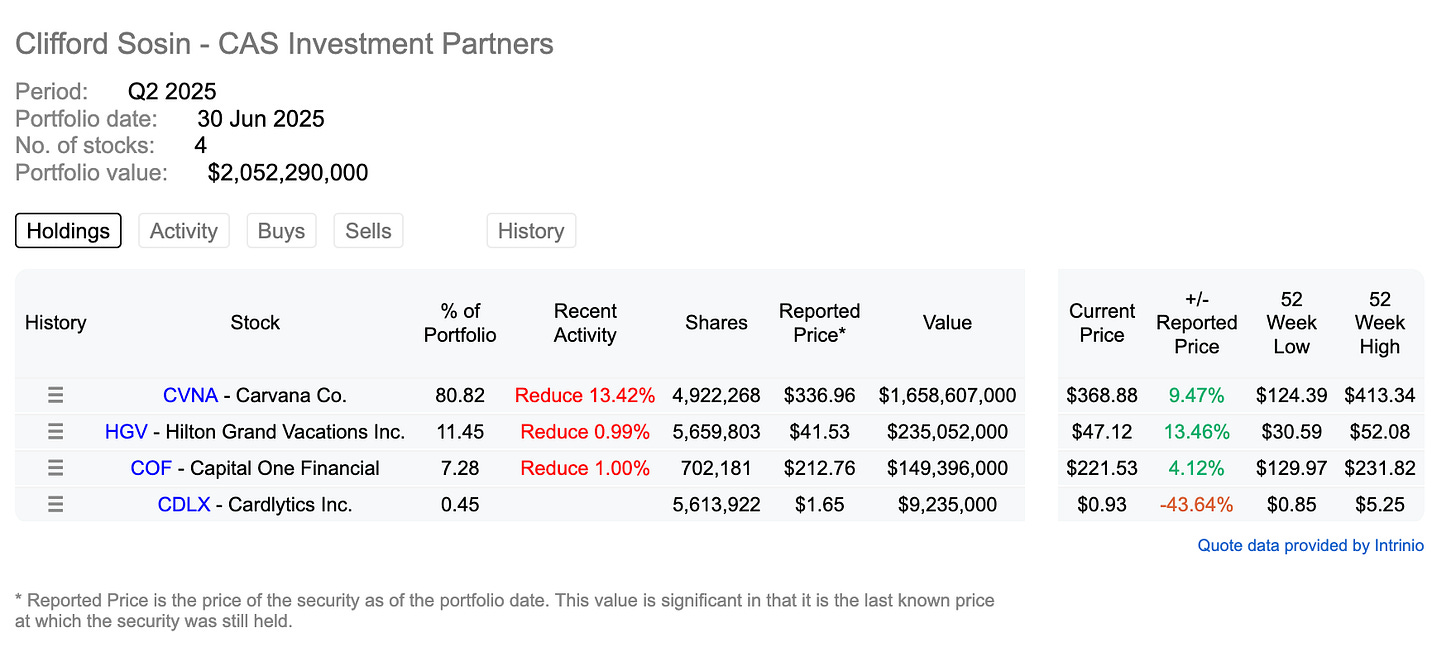Open the Sells tab
This screenshot has width=1456, height=662.
point(368,231)
